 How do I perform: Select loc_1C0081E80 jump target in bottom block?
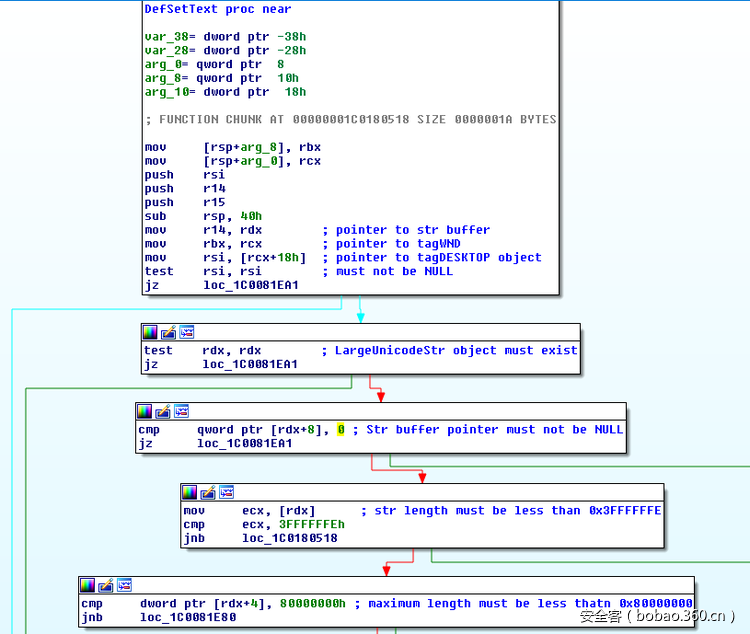188,618
